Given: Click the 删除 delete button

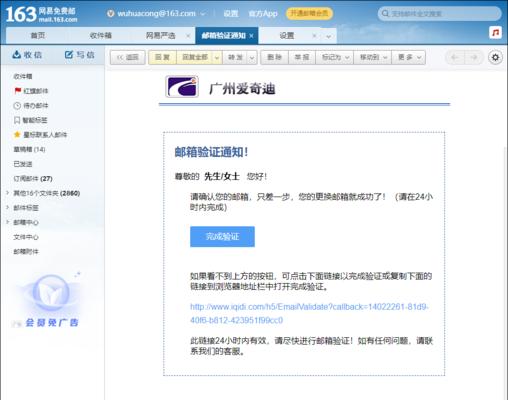Looking at the screenshot, I should point(275,57).
